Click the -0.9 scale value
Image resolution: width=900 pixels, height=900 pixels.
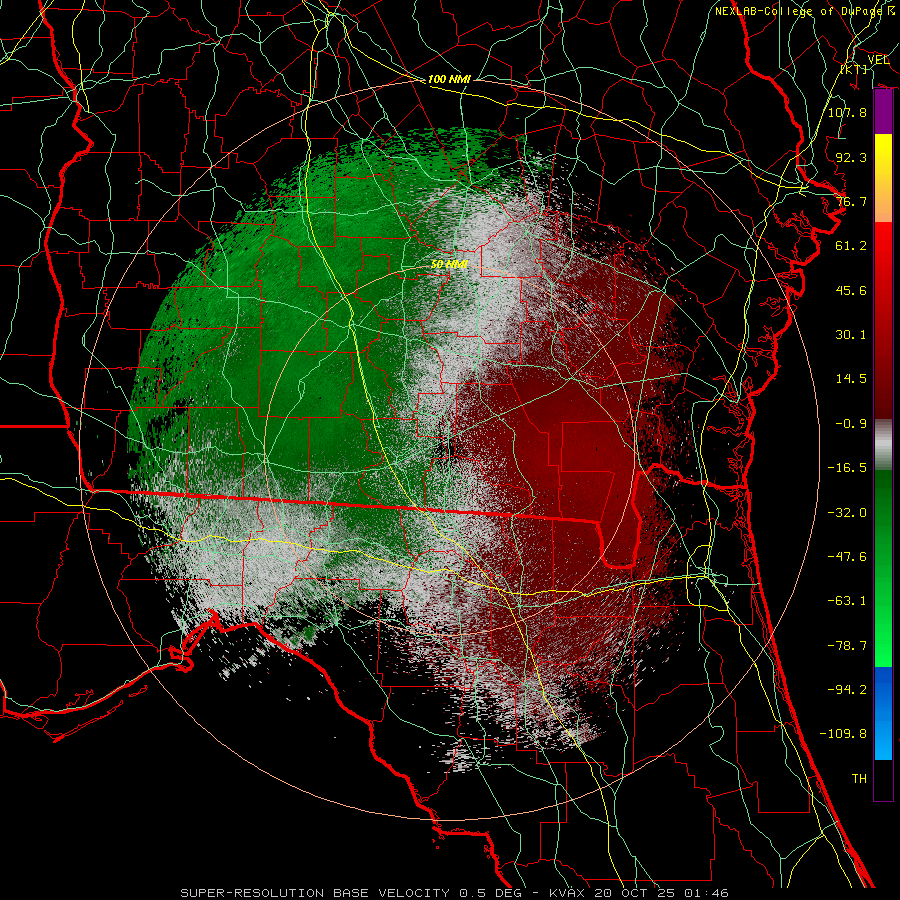tap(851, 424)
